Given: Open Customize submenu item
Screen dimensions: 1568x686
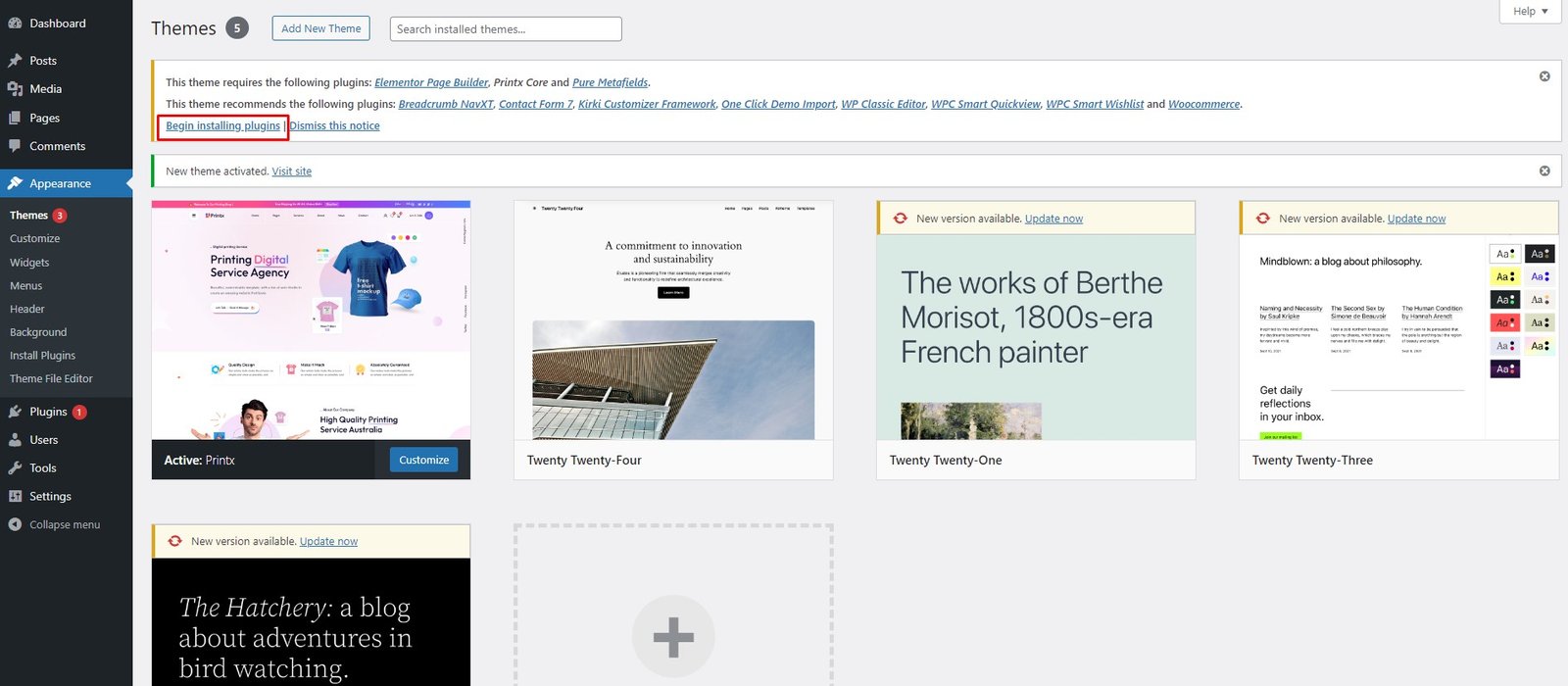Looking at the screenshot, I should 35,239.
